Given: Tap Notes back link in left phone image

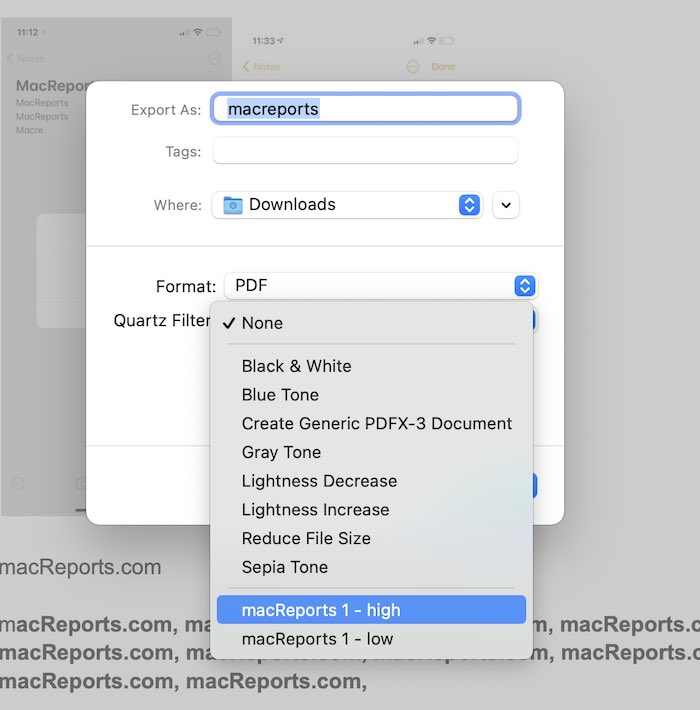Looking at the screenshot, I should point(26,58).
